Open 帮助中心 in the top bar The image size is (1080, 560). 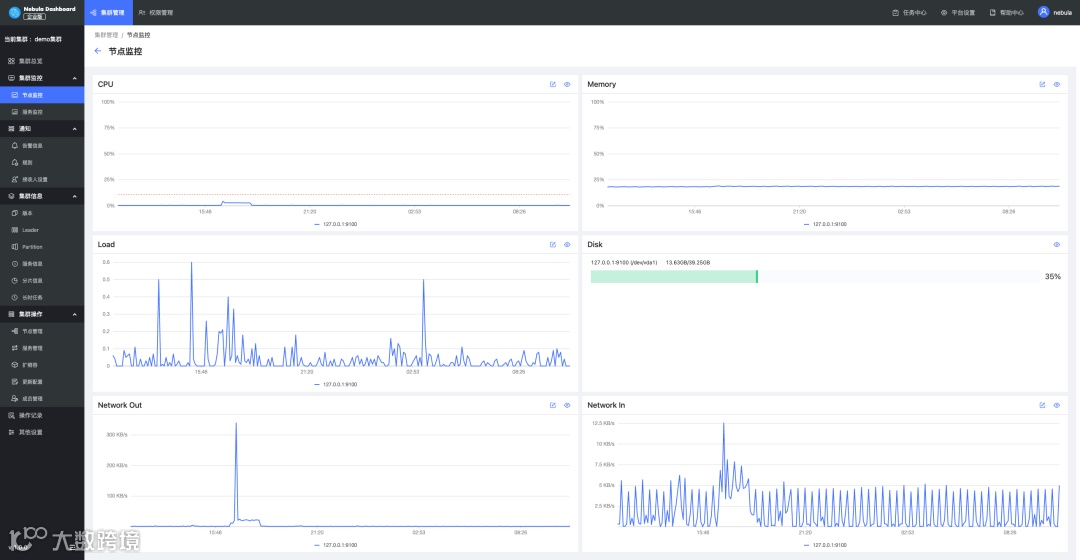tap(1006, 12)
